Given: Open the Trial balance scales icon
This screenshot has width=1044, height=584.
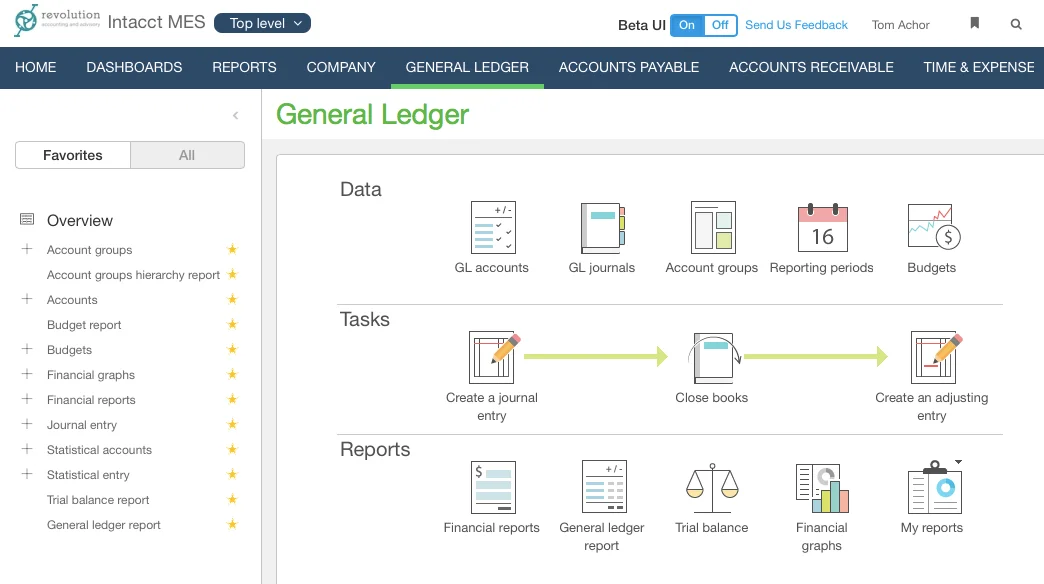Looking at the screenshot, I should (712, 488).
